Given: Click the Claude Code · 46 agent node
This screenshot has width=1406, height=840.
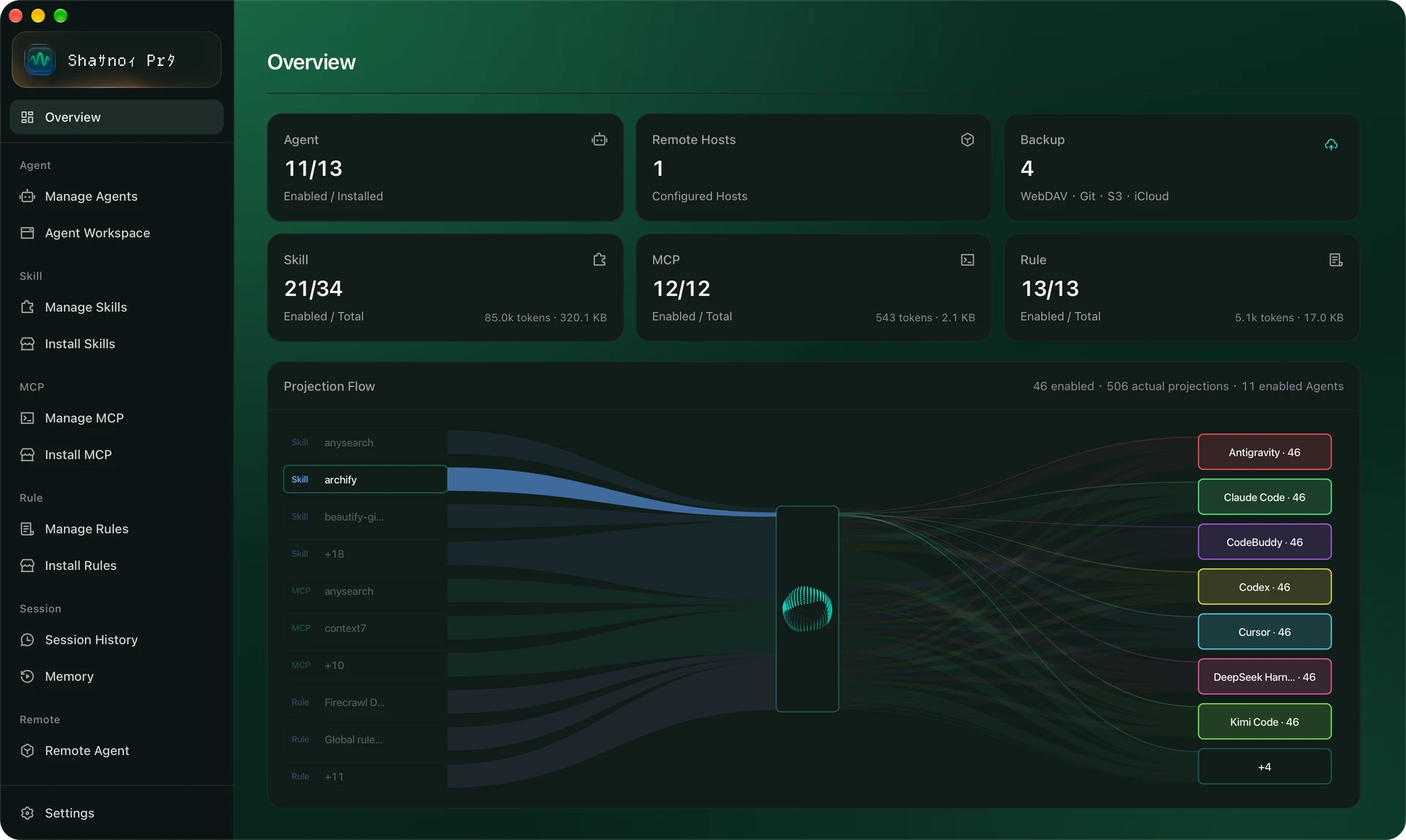Looking at the screenshot, I should 1264,497.
